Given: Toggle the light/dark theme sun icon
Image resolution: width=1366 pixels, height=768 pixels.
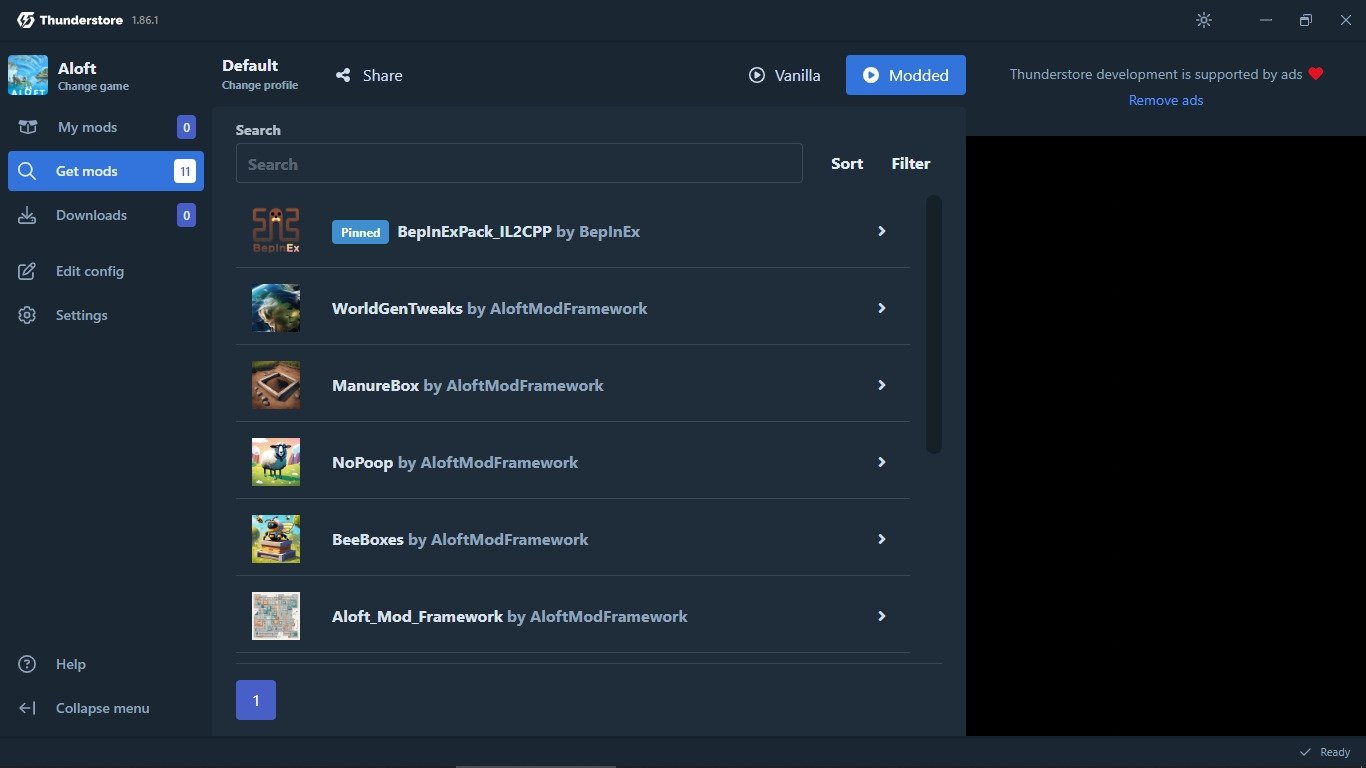Looking at the screenshot, I should point(1204,20).
